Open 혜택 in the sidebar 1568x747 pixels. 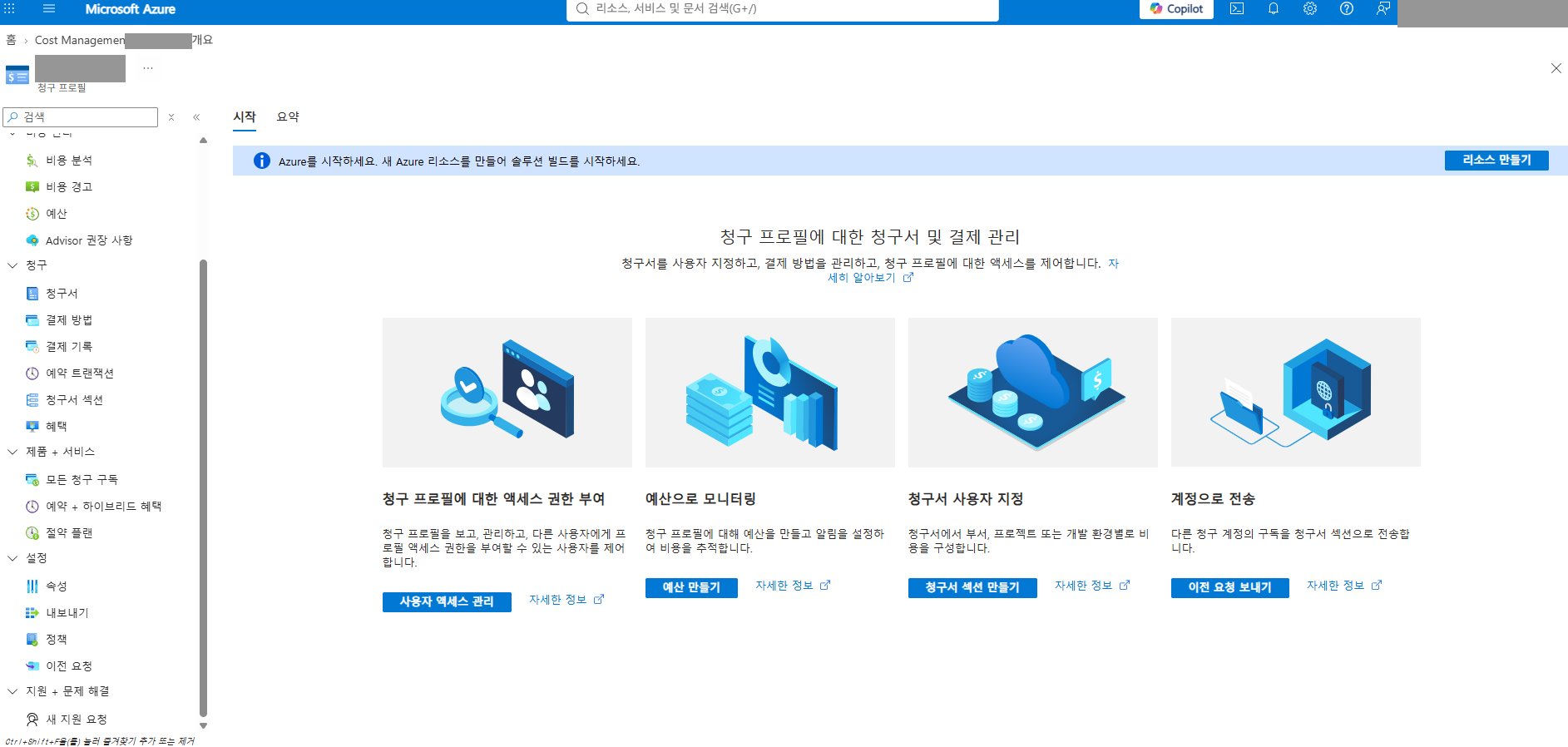(56, 427)
